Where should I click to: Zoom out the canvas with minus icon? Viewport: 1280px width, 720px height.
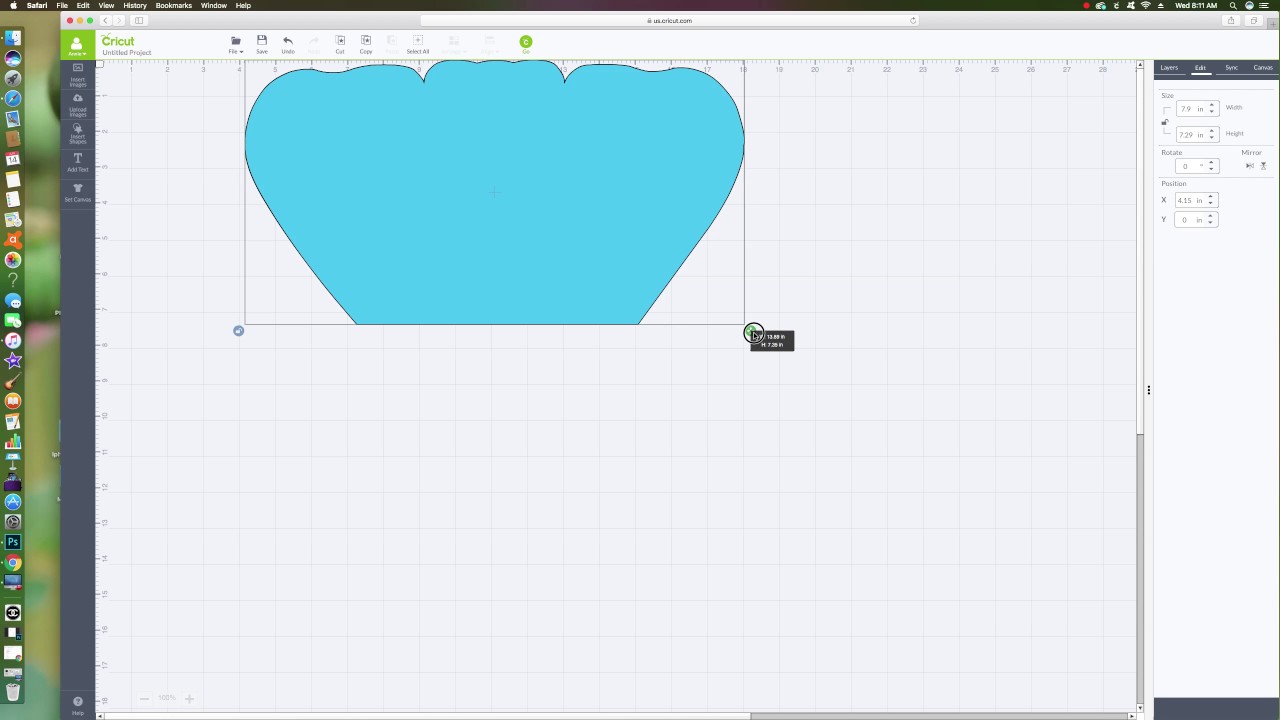pyautogui.click(x=145, y=698)
